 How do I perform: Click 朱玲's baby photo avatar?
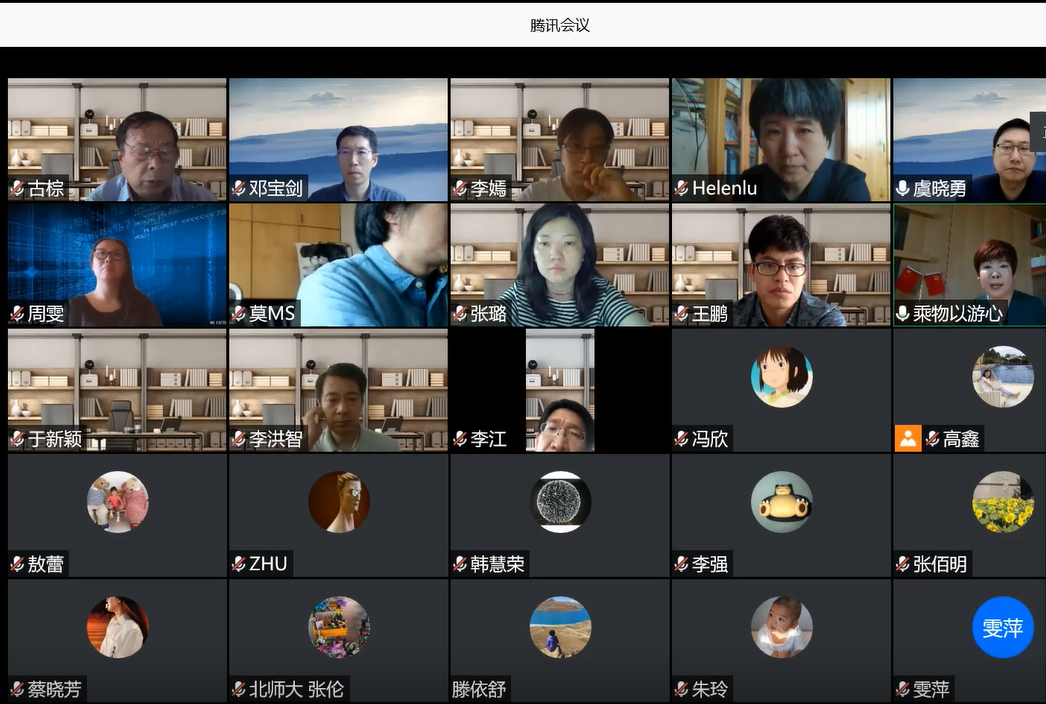pyautogui.click(x=782, y=627)
